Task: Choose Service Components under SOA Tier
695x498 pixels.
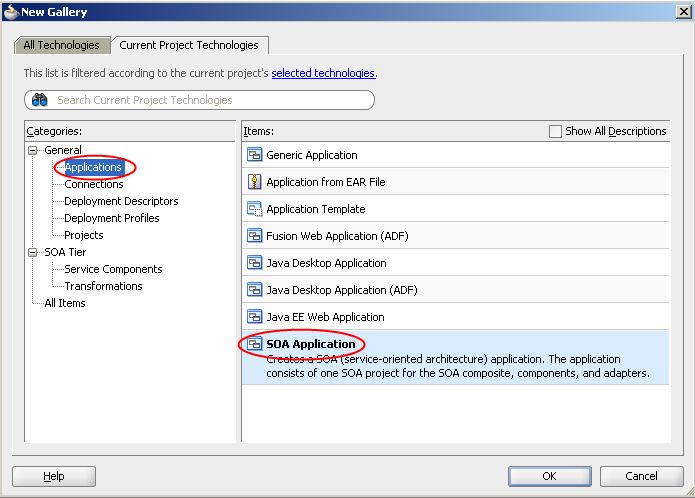Action: (113, 269)
